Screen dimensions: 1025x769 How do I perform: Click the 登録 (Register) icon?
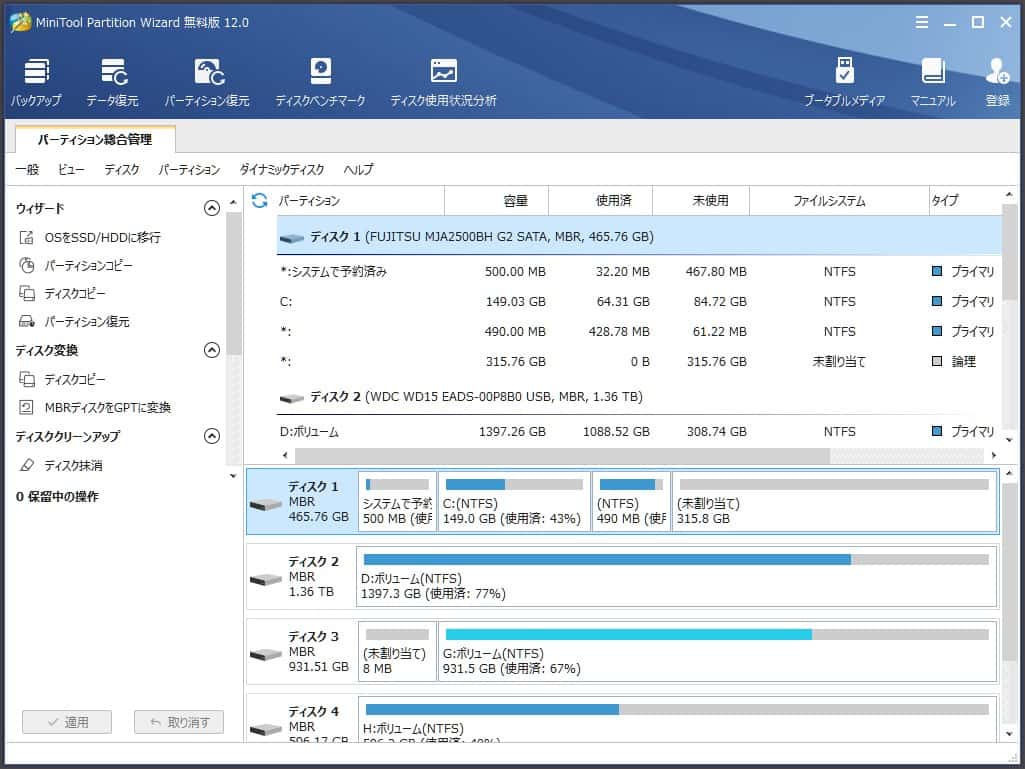(x=998, y=82)
